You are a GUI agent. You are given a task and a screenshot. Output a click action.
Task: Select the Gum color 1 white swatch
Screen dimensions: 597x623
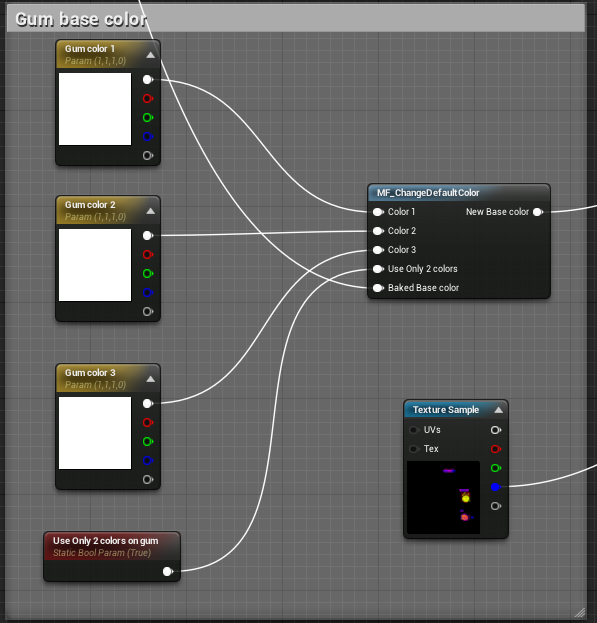(95, 109)
